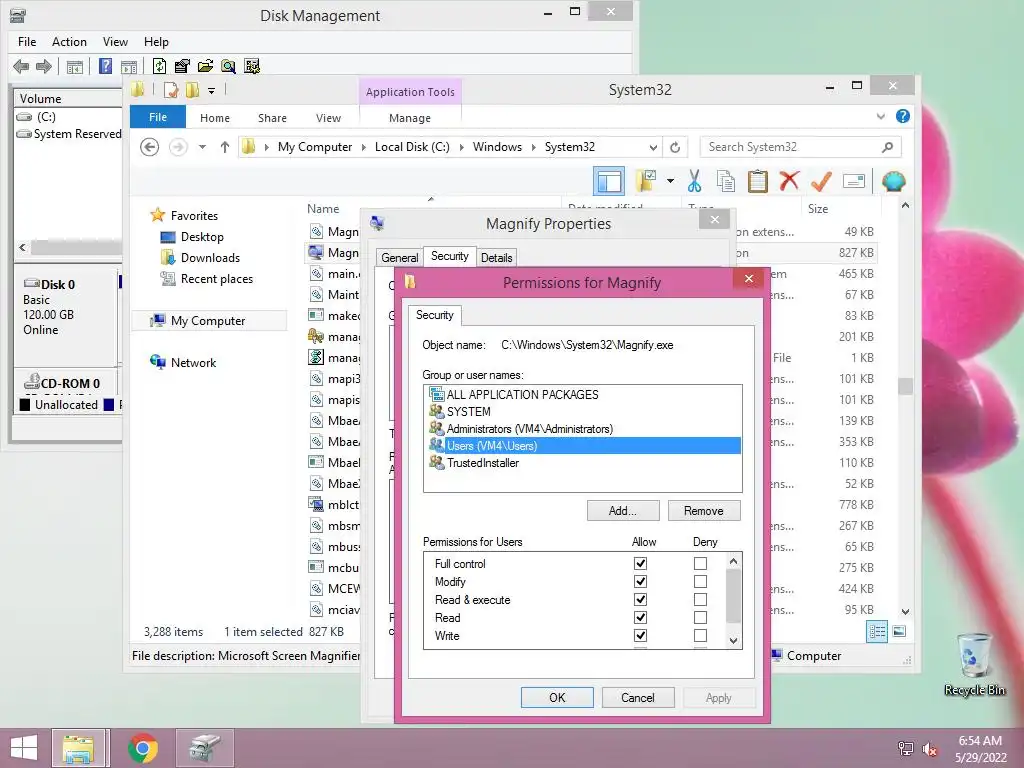Toggle the navigation pane layout icon
Viewport: 1024px width, 768px height.
tap(609, 181)
